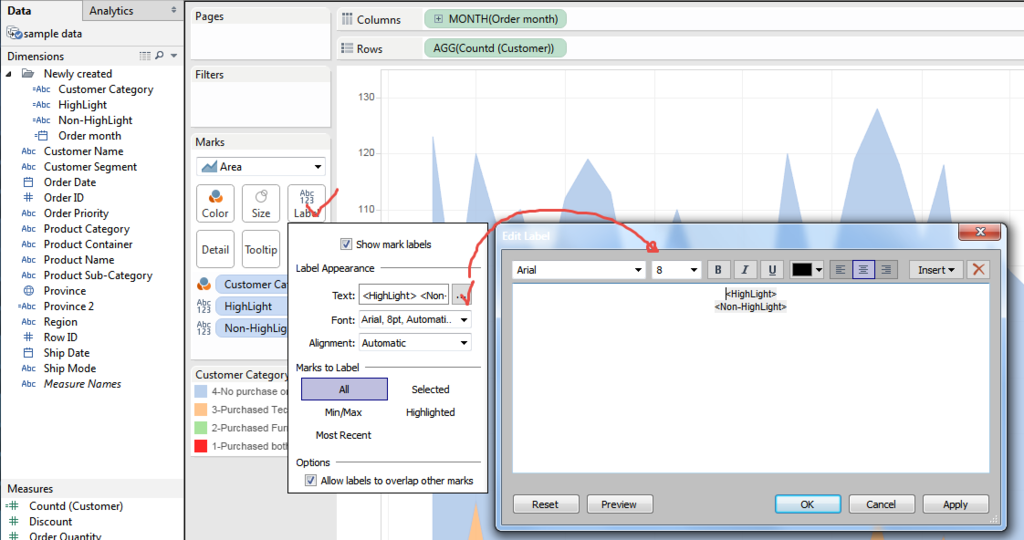Click the Order ID number icon
Screen dimensions: 1024x540
coord(28,197)
